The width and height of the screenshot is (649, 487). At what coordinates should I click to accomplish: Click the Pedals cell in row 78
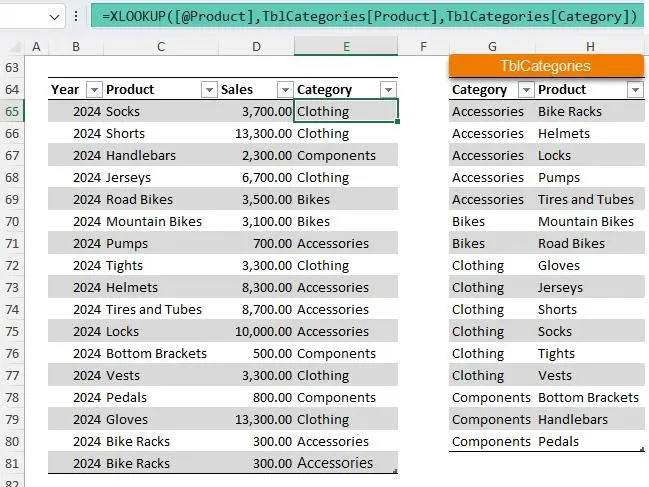(161, 397)
